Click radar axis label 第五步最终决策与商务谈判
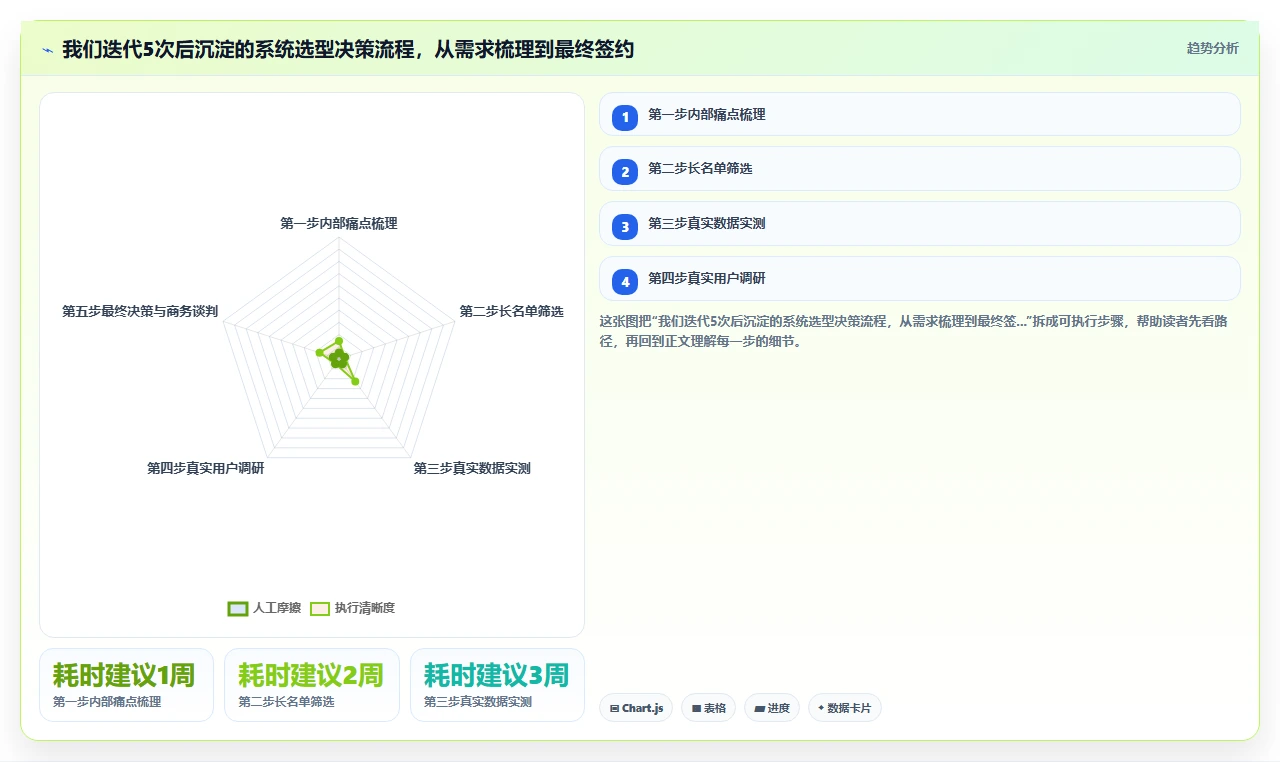Screen dimensions: 1280x762 (x=140, y=312)
